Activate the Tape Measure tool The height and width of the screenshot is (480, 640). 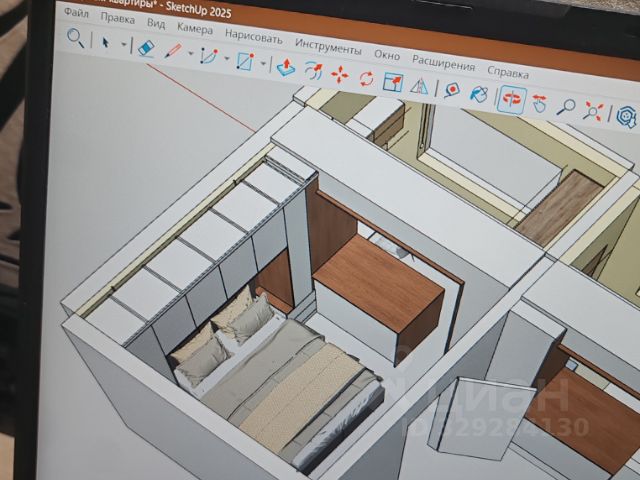click(452, 90)
